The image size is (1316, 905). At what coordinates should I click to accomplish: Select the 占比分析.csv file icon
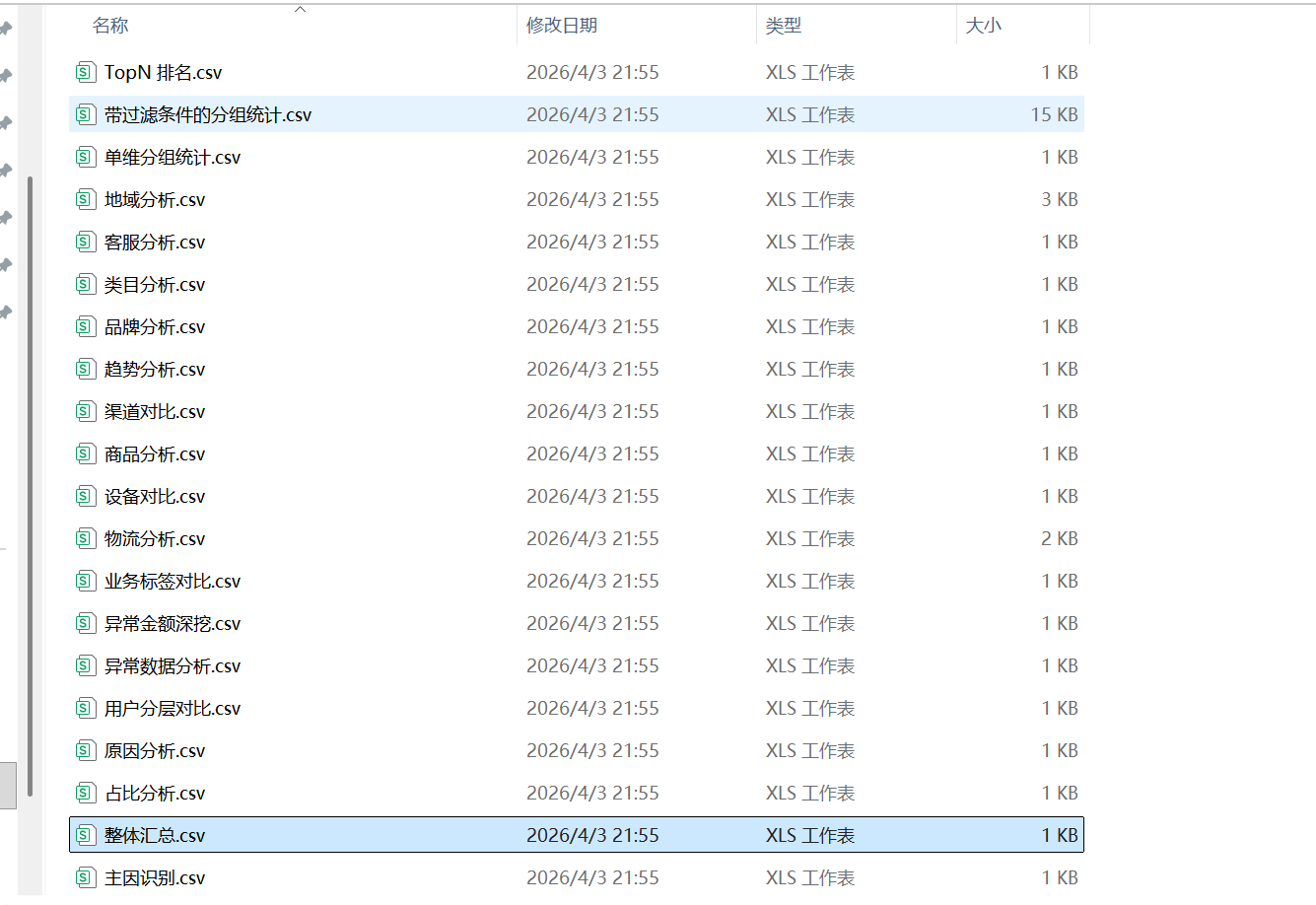87,793
